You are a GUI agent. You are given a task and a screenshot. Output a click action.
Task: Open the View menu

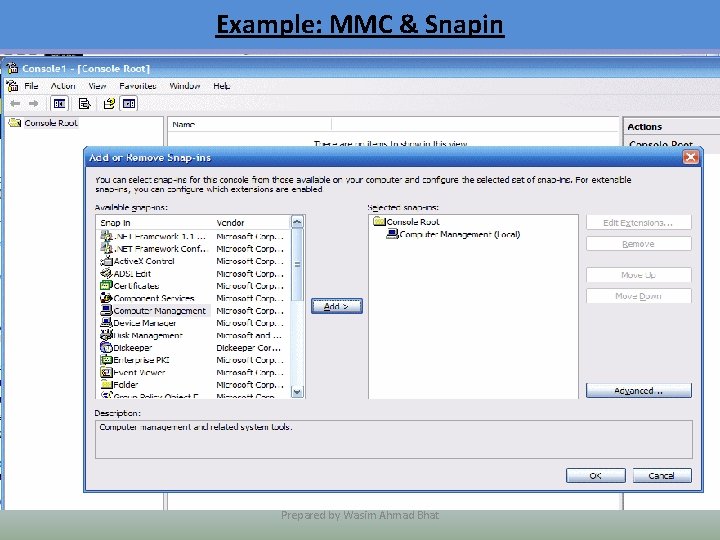coord(97,86)
